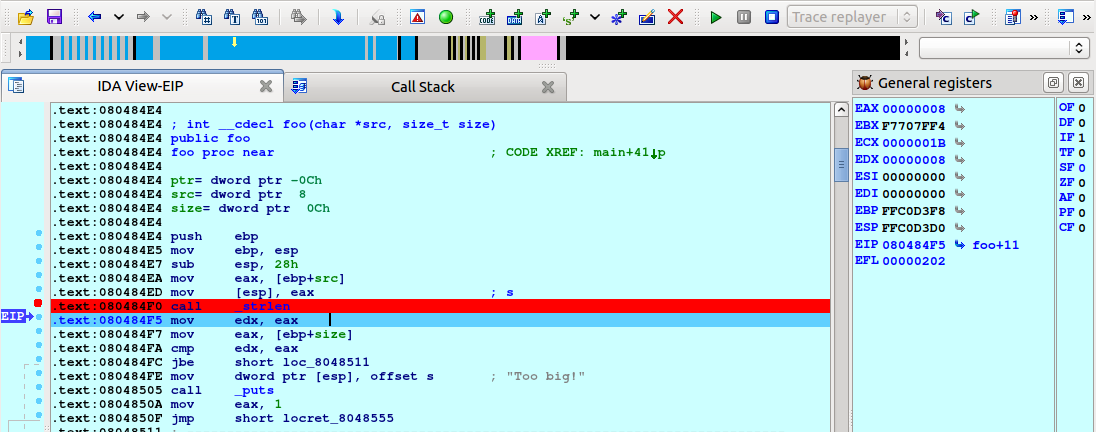Toggle breakpoint dot at address 080484F0
This screenshot has height=432, width=1096.
38,303
